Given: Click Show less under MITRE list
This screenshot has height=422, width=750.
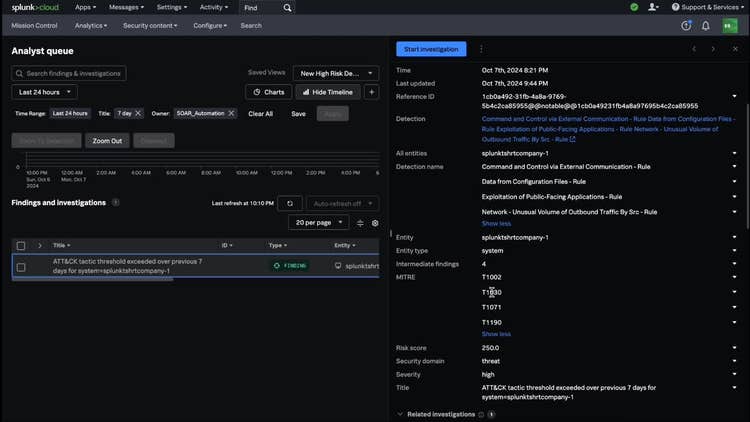Looking at the screenshot, I should click(496, 334).
